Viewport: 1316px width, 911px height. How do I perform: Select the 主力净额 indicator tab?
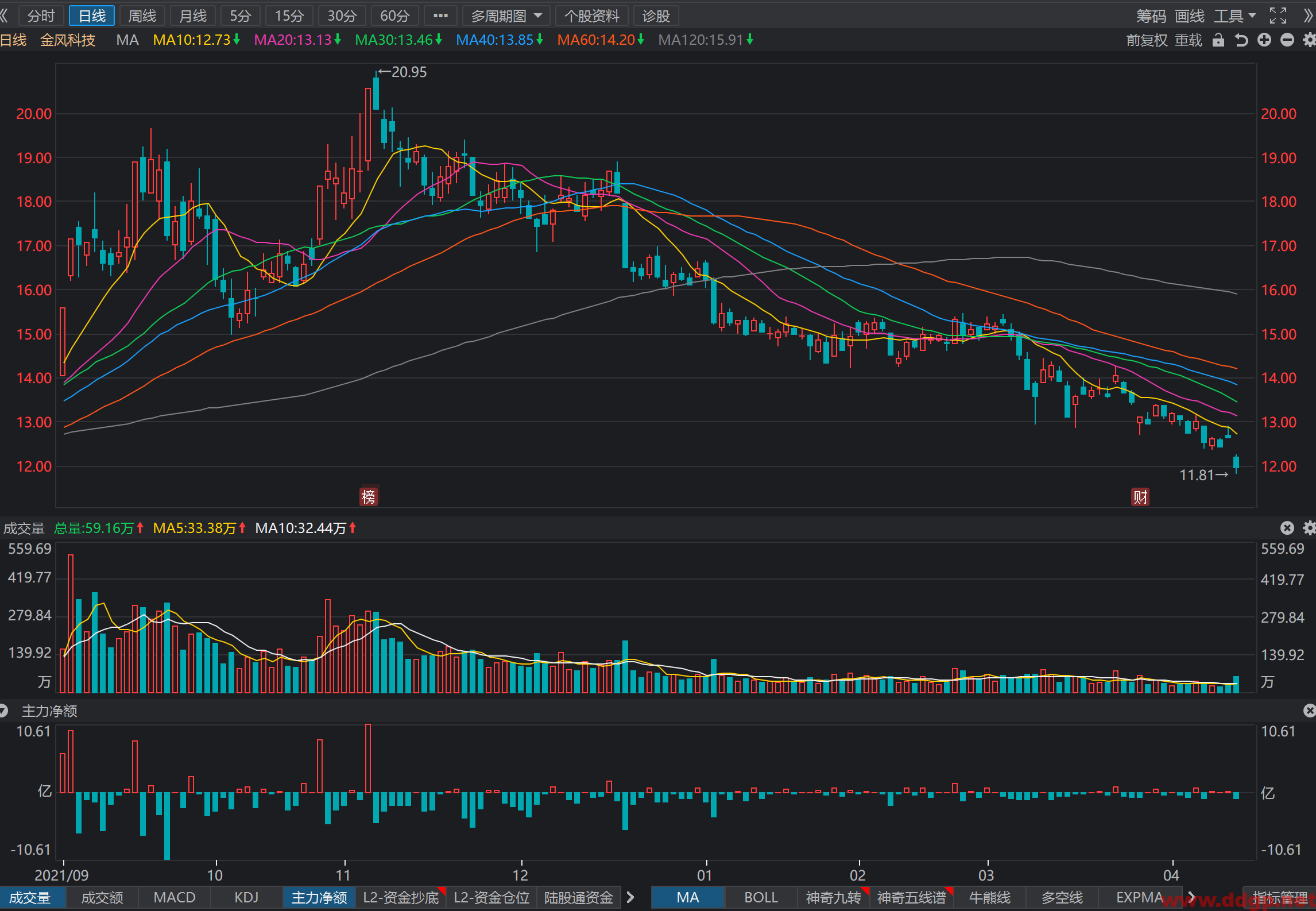319,898
